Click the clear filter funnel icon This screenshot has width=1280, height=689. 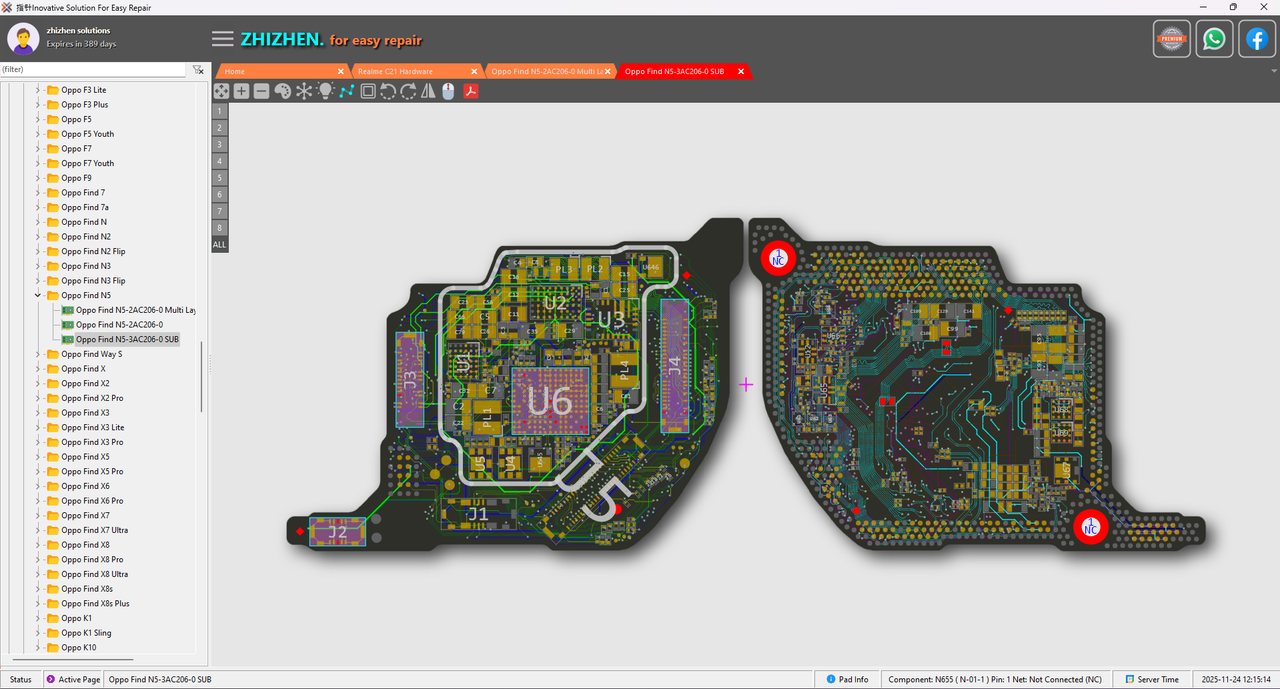tap(198, 70)
